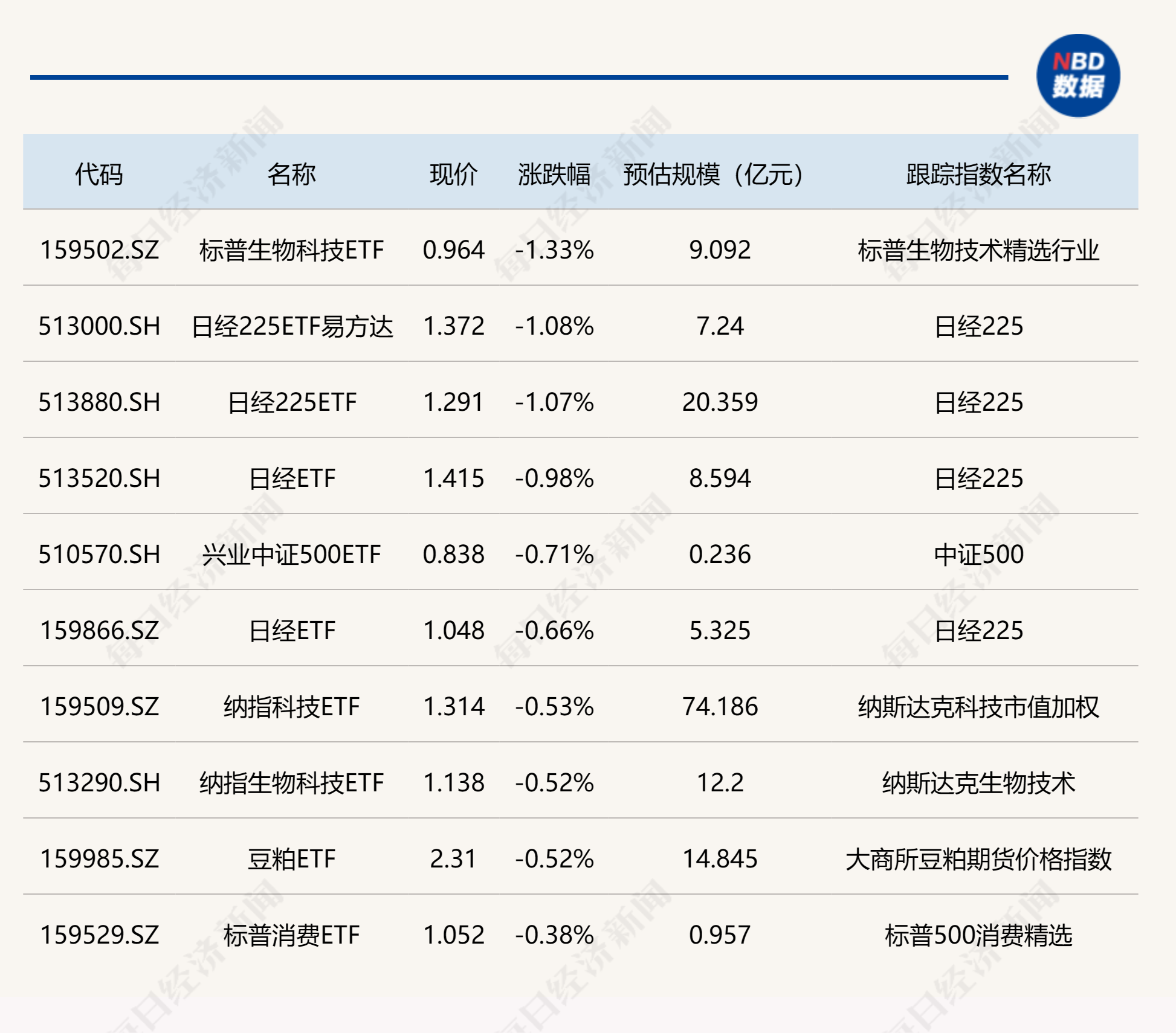Click the name 兴业中证500ETF
Screen dimensions: 1176x1033
(292, 555)
